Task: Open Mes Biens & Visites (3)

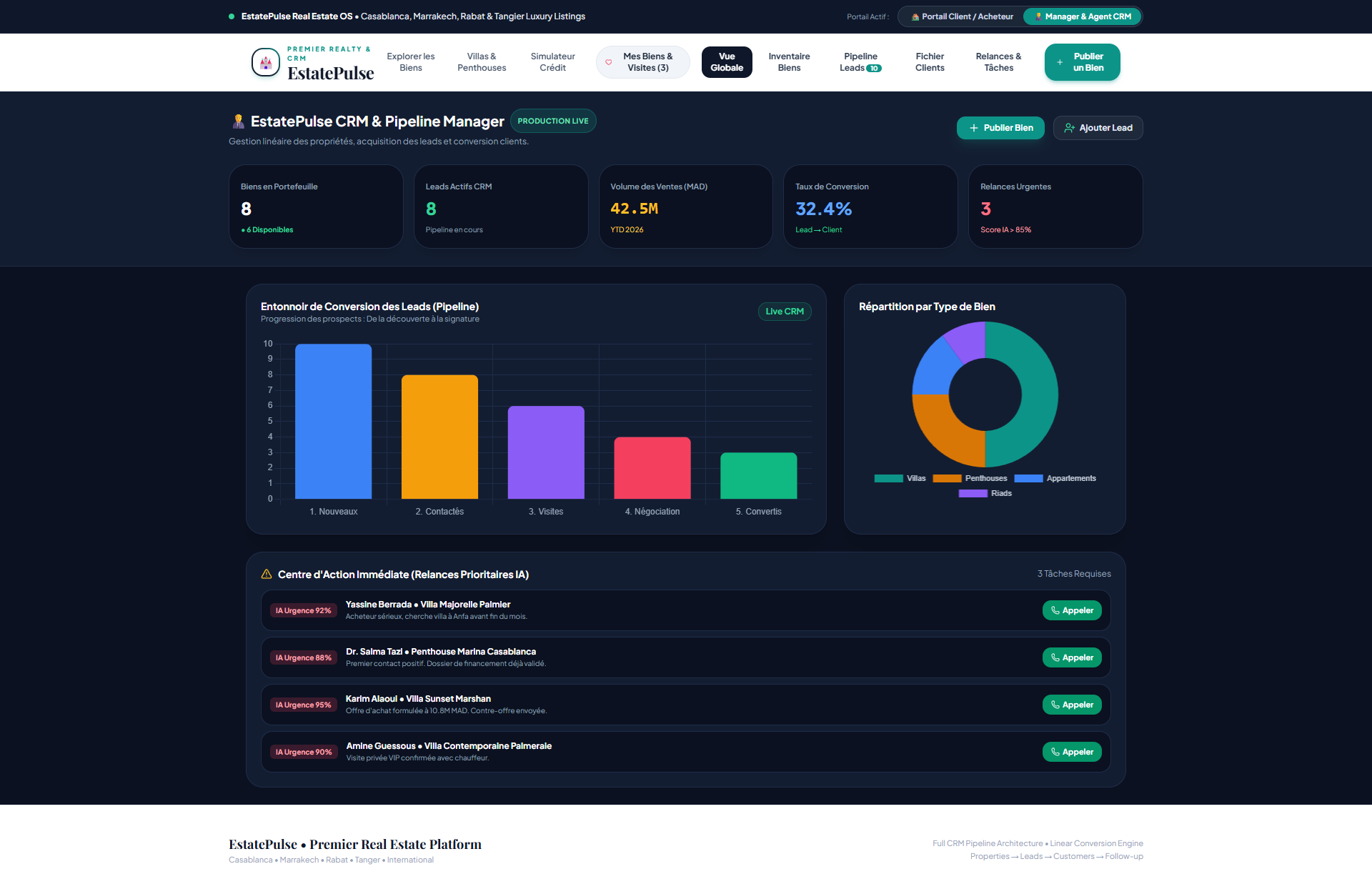Action: pos(643,62)
